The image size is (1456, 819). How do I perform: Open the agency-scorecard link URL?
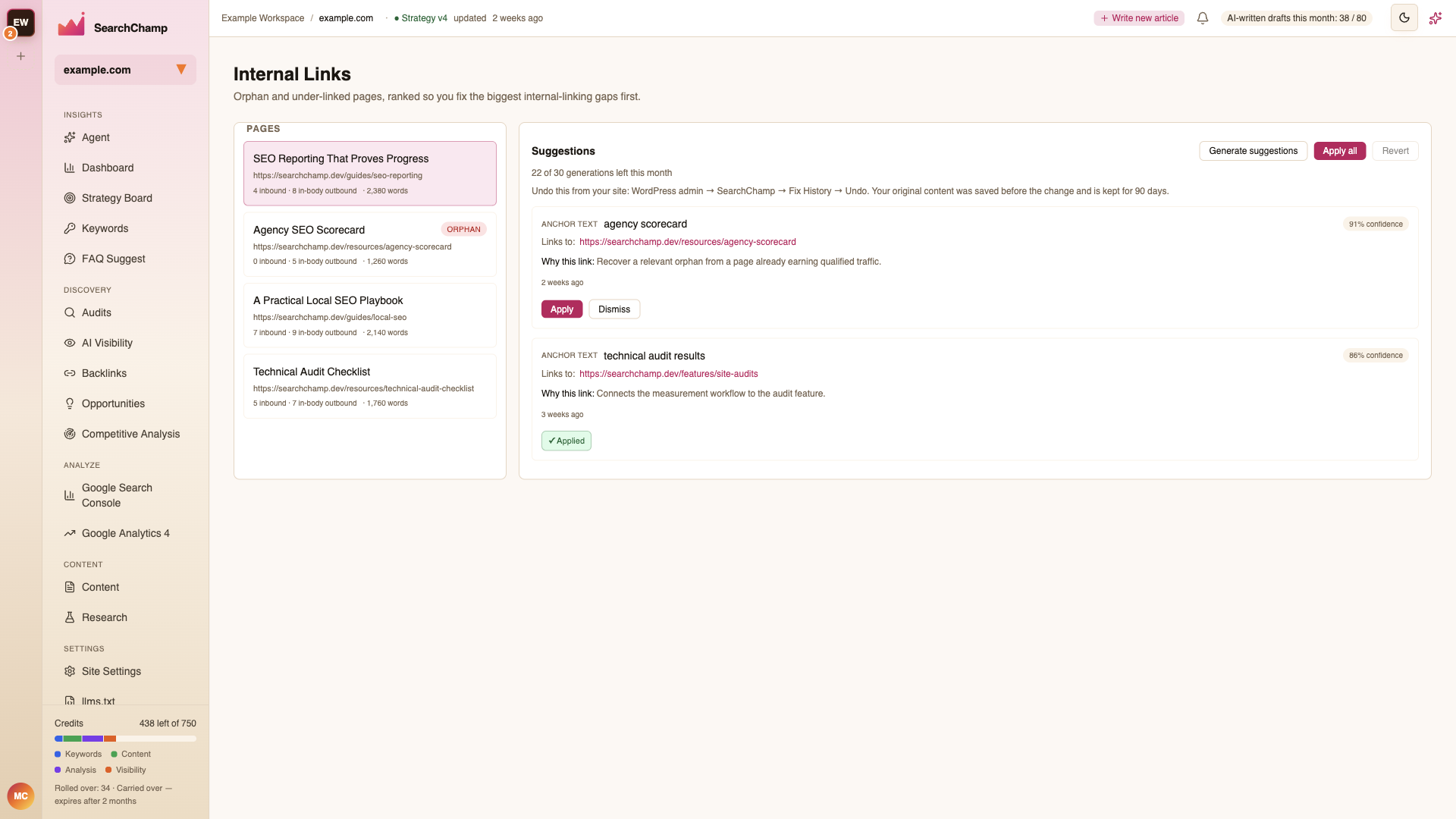click(688, 242)
